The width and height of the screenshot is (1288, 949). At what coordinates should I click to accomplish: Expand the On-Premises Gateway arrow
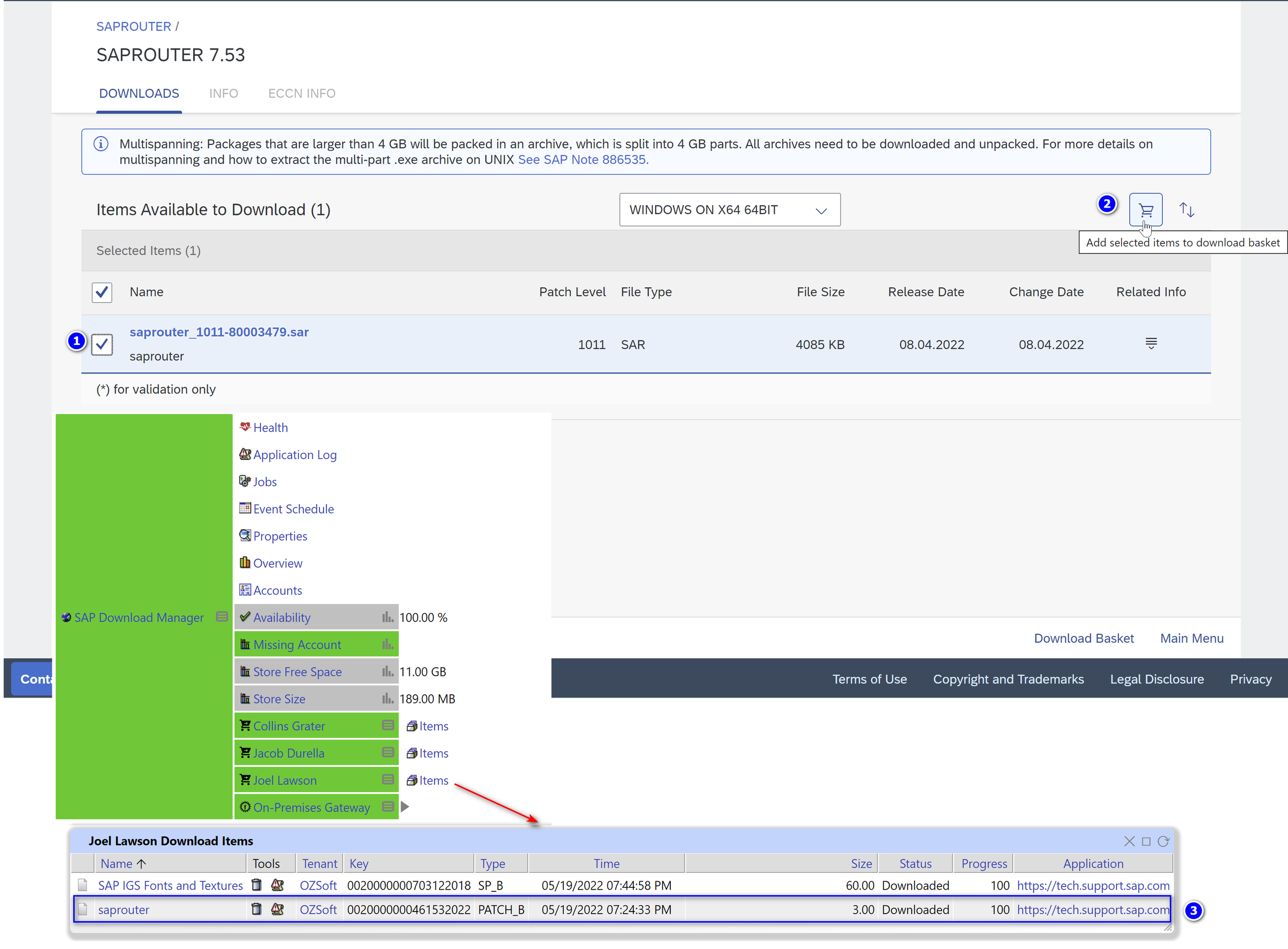click(x=405, y=807)
